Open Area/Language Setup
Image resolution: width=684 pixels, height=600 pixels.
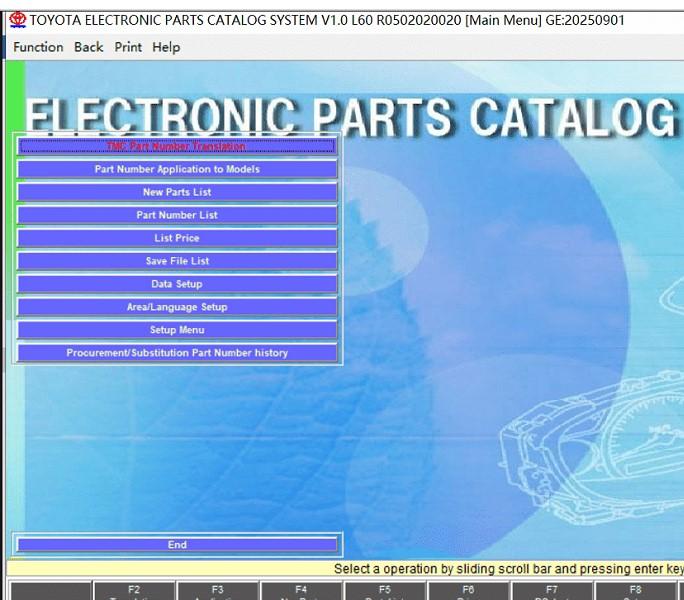pyautogui.click(x=177, y=307)
